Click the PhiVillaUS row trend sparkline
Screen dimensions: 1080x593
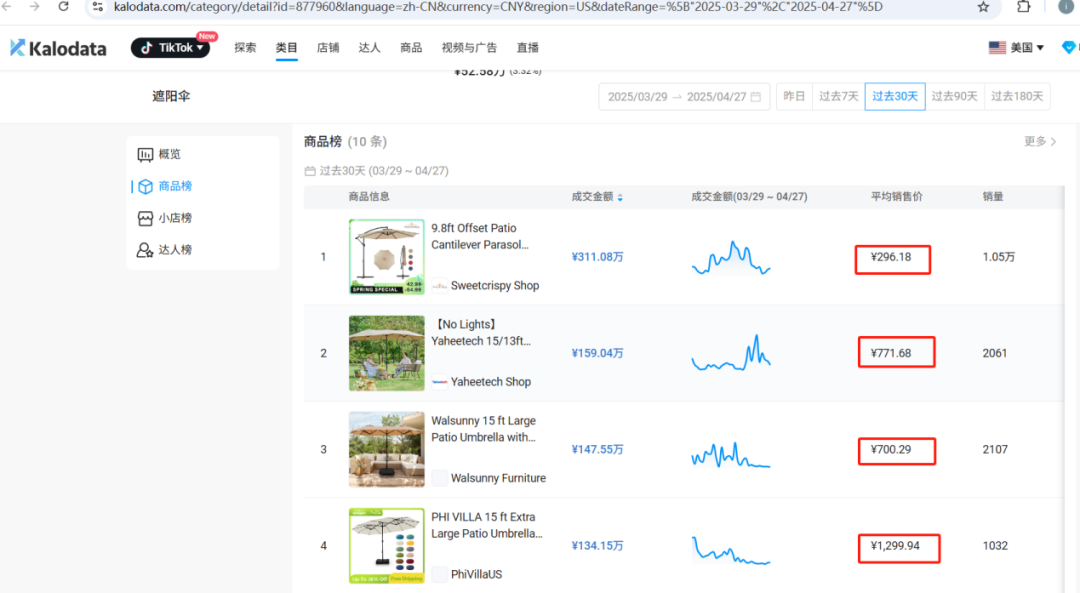[x=731, y=550]
